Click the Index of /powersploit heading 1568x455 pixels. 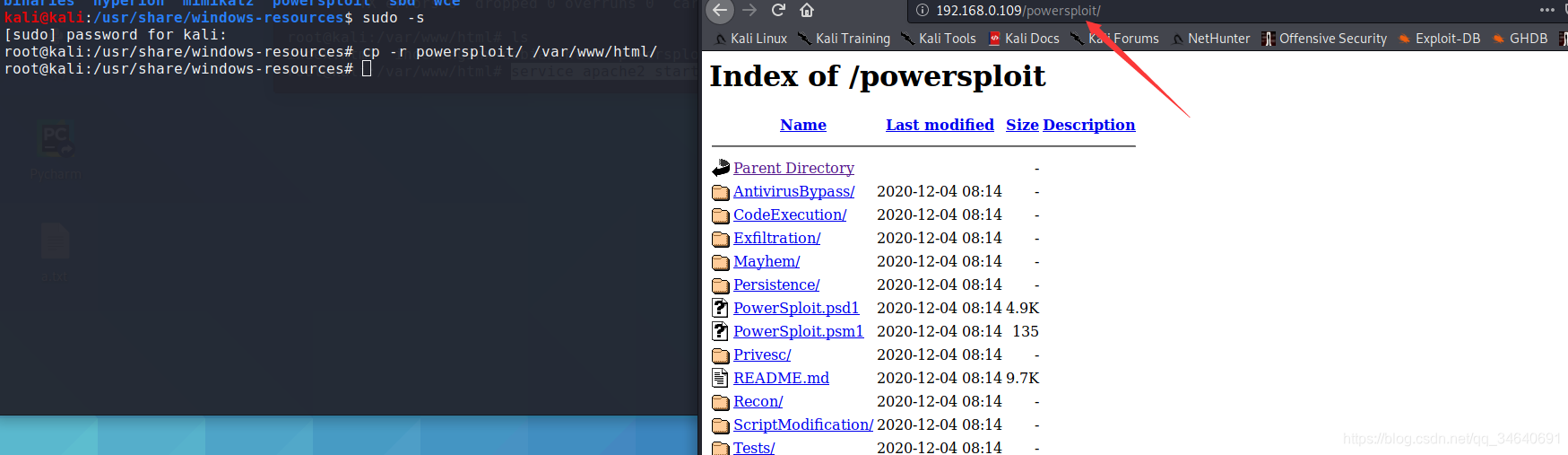click(878, 76)
